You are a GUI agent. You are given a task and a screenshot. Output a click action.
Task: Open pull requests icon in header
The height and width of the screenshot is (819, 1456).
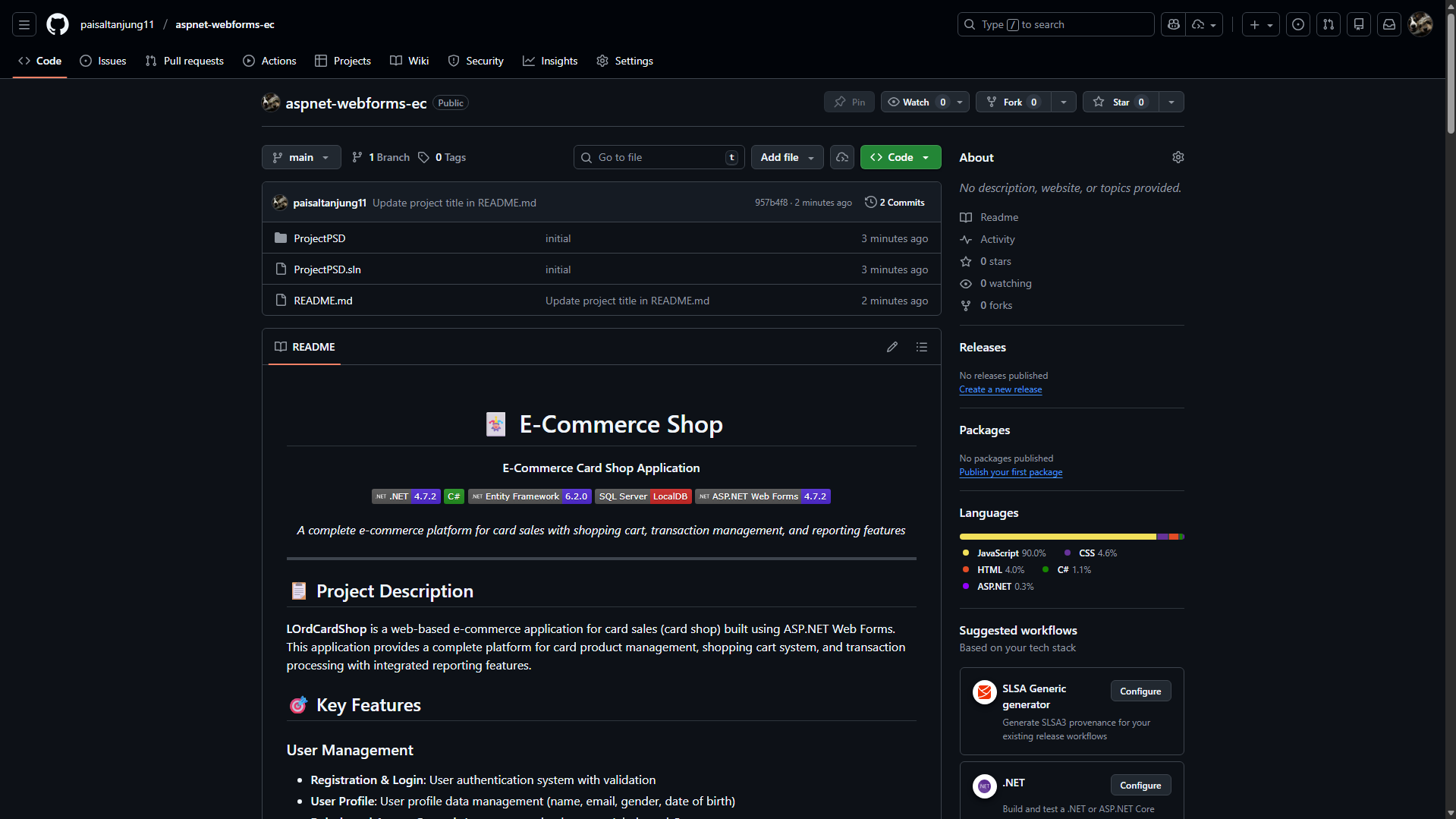pyautogui.click(x=1329, y=24)
